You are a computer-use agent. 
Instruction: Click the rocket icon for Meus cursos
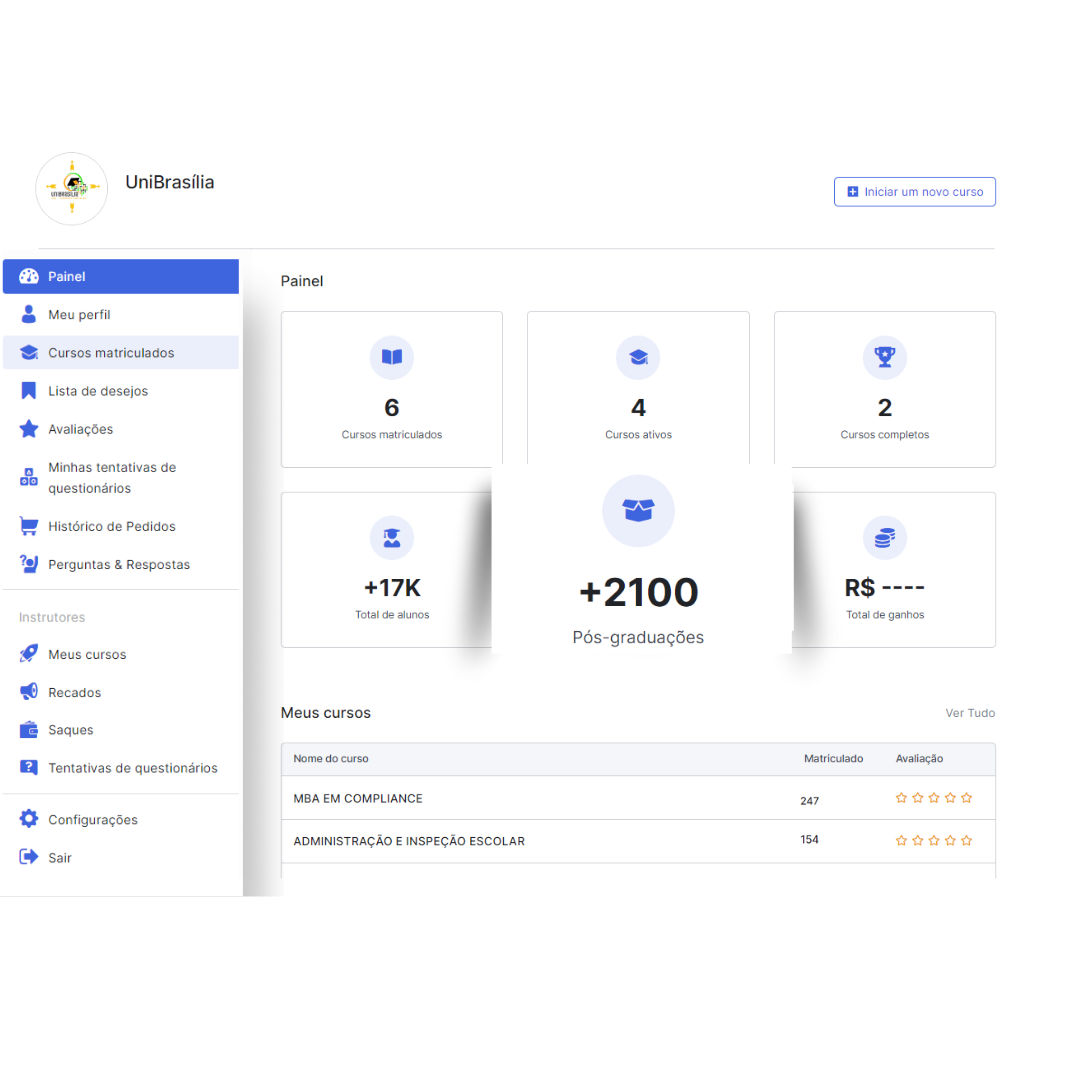[29, 654]
